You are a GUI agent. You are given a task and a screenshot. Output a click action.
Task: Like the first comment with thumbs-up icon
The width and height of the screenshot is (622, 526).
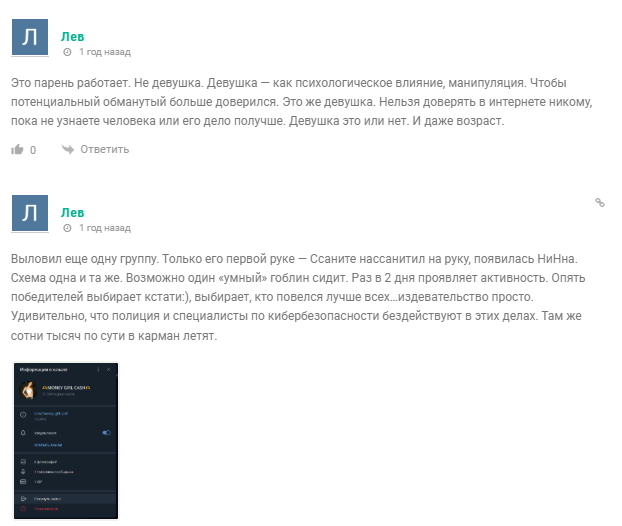click(17, 150)
